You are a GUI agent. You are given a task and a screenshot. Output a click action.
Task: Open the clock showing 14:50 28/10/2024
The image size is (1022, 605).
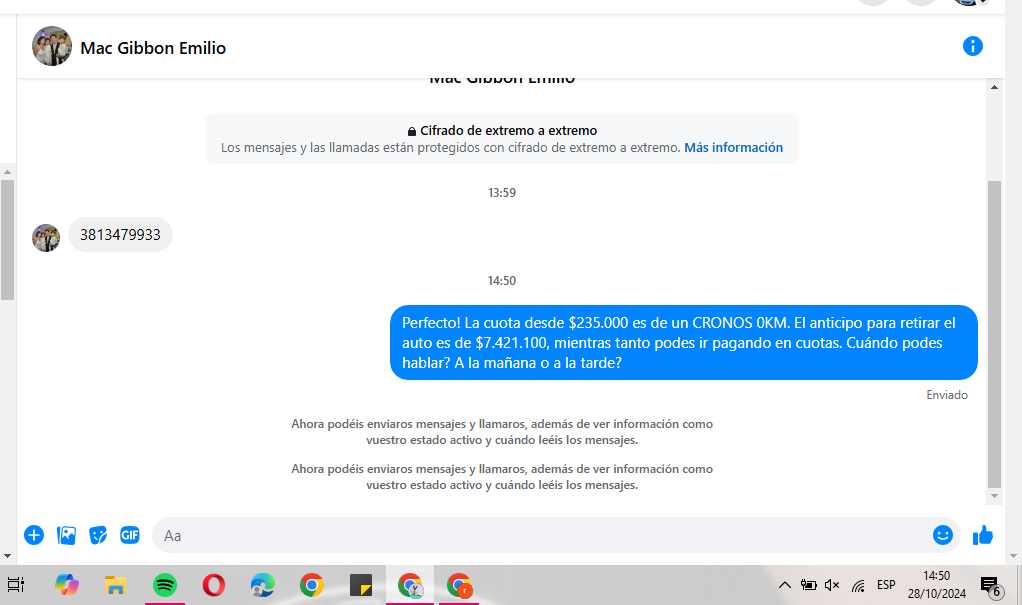click(x=937, y=585)
